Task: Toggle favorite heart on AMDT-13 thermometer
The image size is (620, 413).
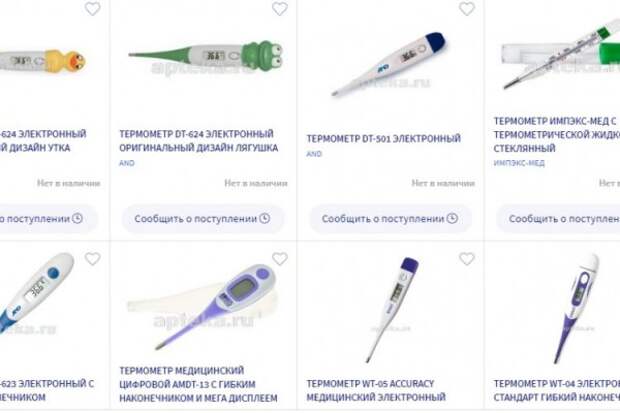Action: pyautogui.click(x=280, y=259)
